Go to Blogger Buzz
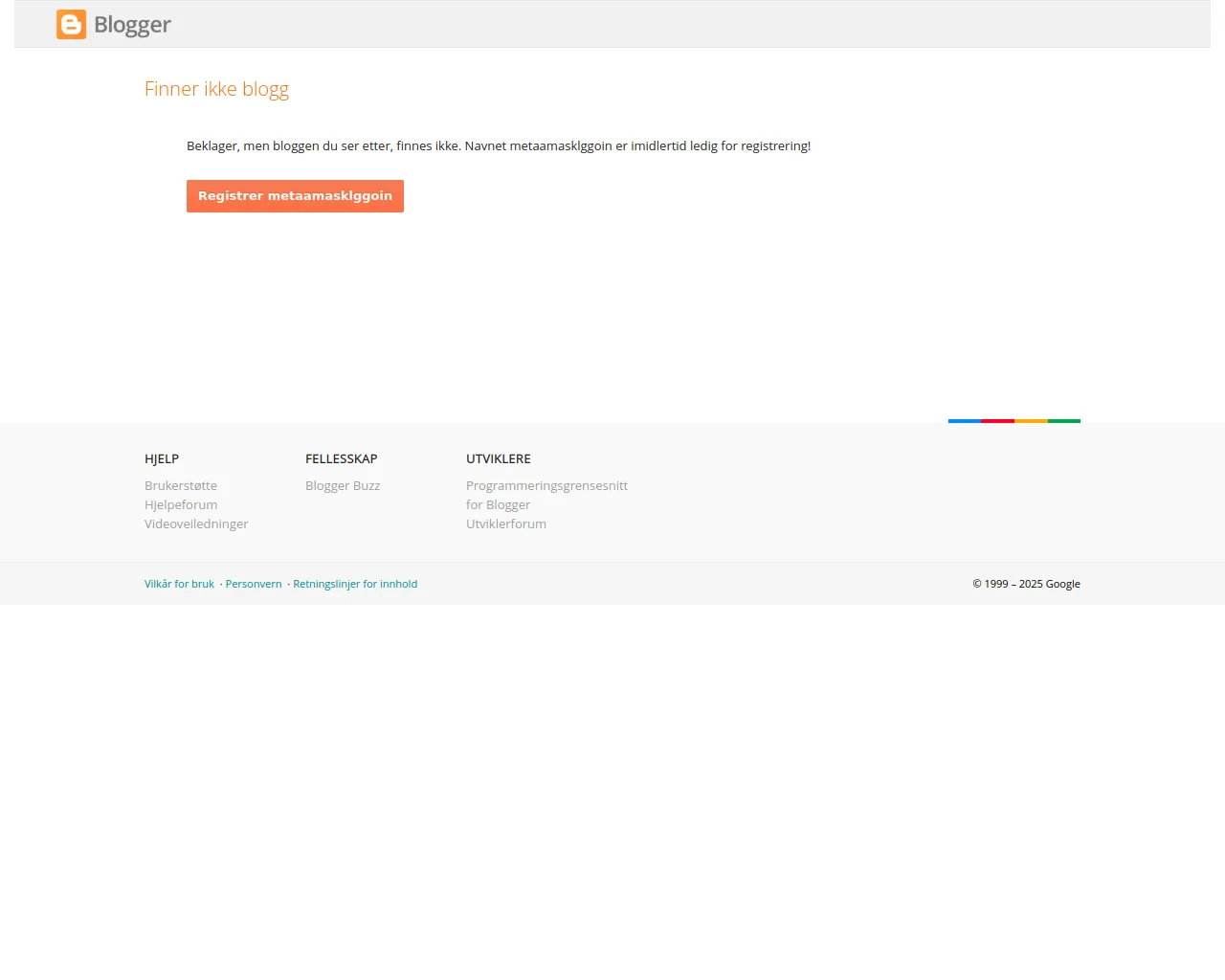This screenshot has width=1225, height=980. [342, 485]
